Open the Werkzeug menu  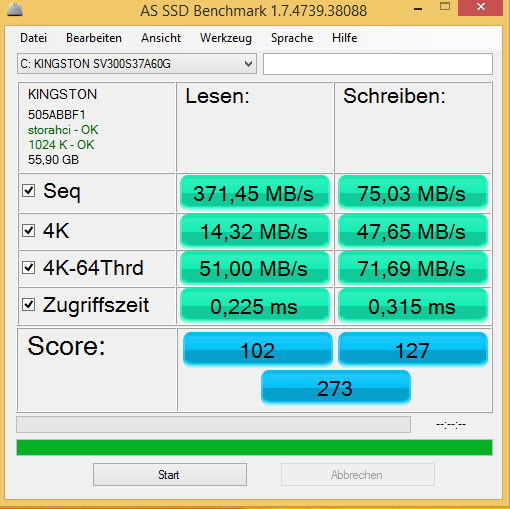pos(226,38)
